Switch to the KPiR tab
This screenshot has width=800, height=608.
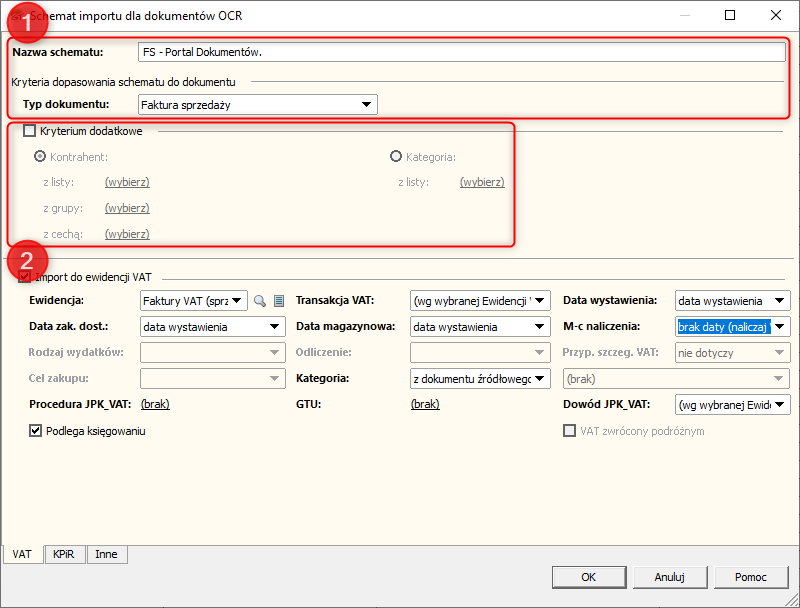point(64,554)
